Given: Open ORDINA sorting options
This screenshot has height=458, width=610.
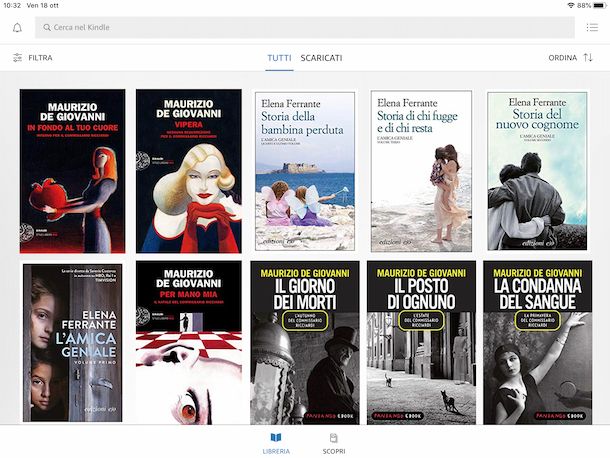Looking at the screenshot, I should (570, 58).
